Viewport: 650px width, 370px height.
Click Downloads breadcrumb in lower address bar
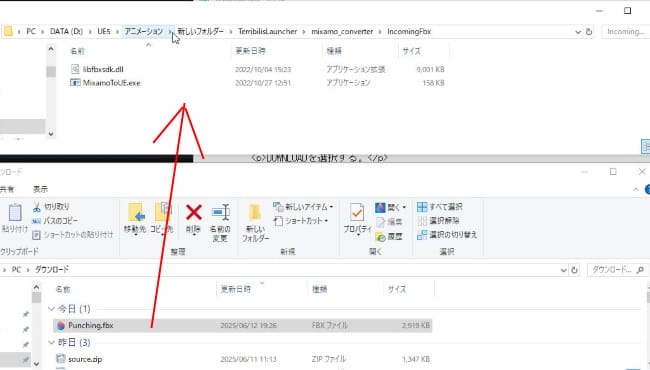52,270
